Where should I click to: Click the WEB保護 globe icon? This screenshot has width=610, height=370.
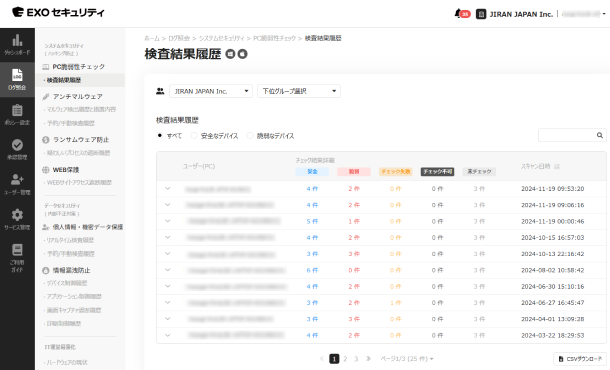click(x=46, y=170)
